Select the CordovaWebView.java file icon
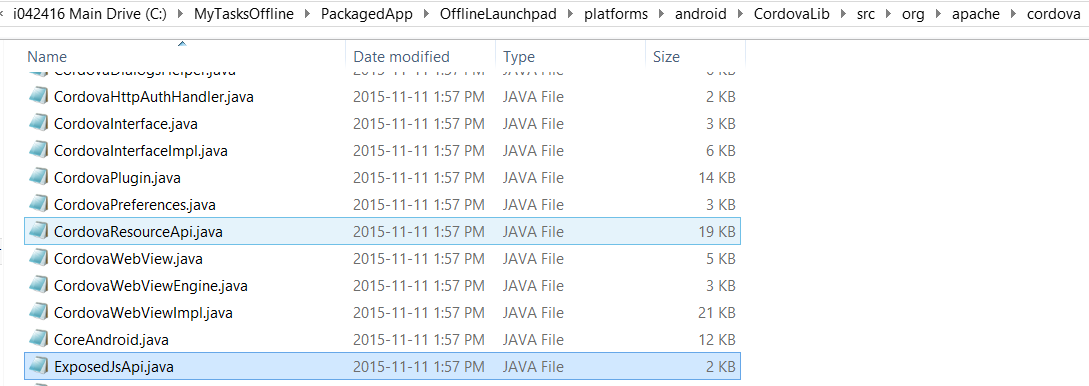The height and width of the screenshot is (386, 1089). tap(38, 258)
